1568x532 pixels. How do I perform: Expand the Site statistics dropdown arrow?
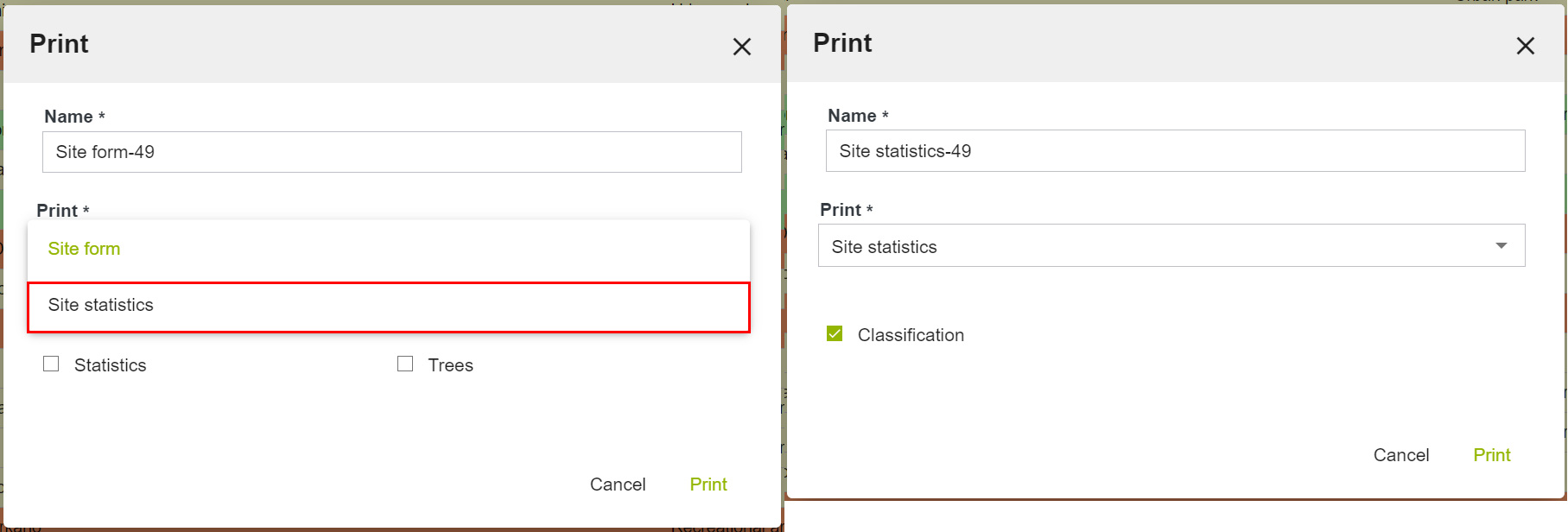click(1501, 246)
